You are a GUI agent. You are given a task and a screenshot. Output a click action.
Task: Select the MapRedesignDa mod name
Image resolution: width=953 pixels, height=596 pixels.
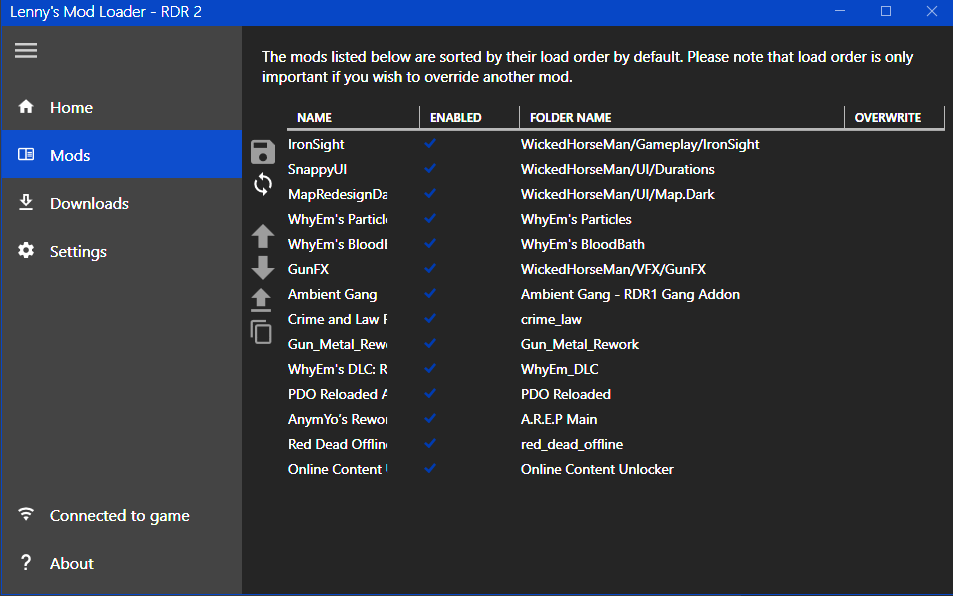[x=337, y=194]
